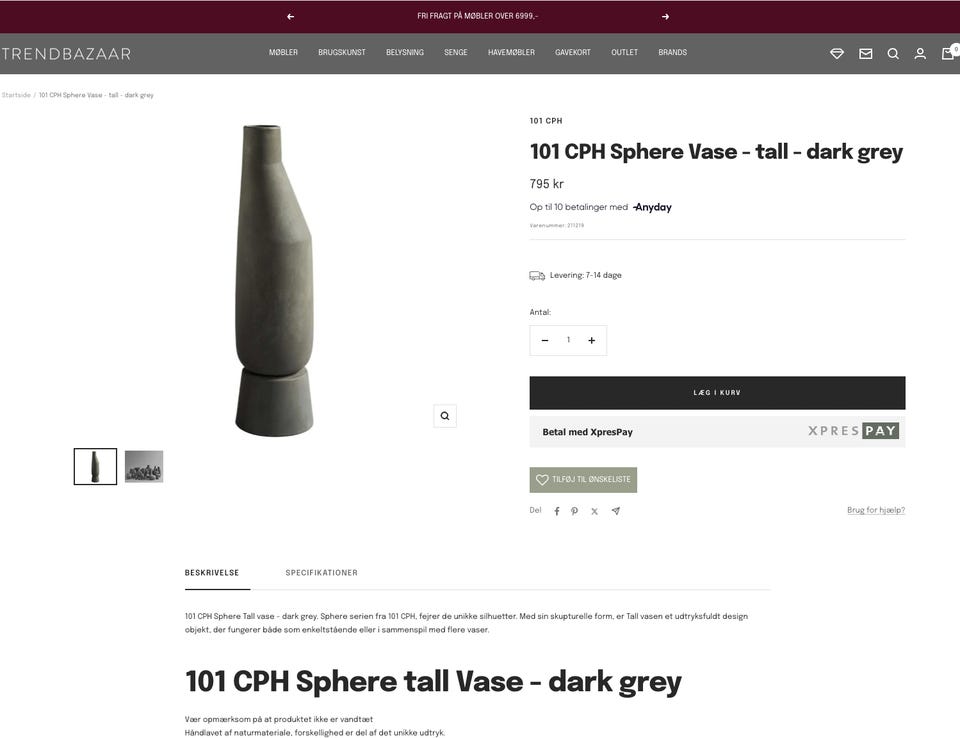960x738 pixels.
Task: Decrease quantity with minus button
Action: [545, 341]
